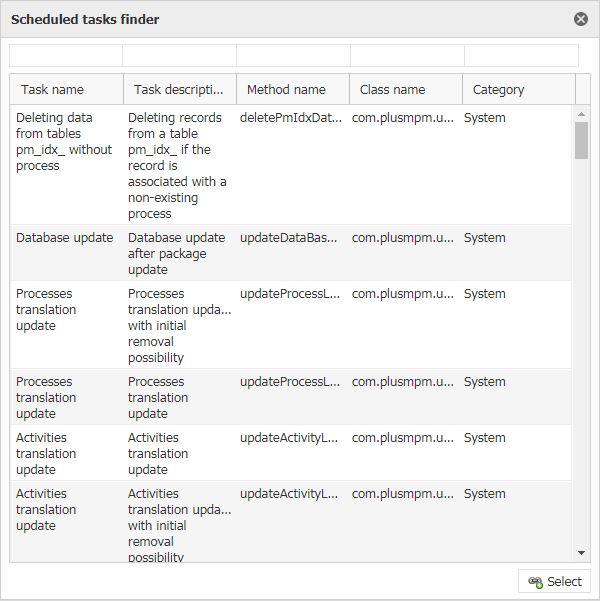Viewport: 600px width, 601px height.
Task: Click the filter field above Category
Action: 521,56
